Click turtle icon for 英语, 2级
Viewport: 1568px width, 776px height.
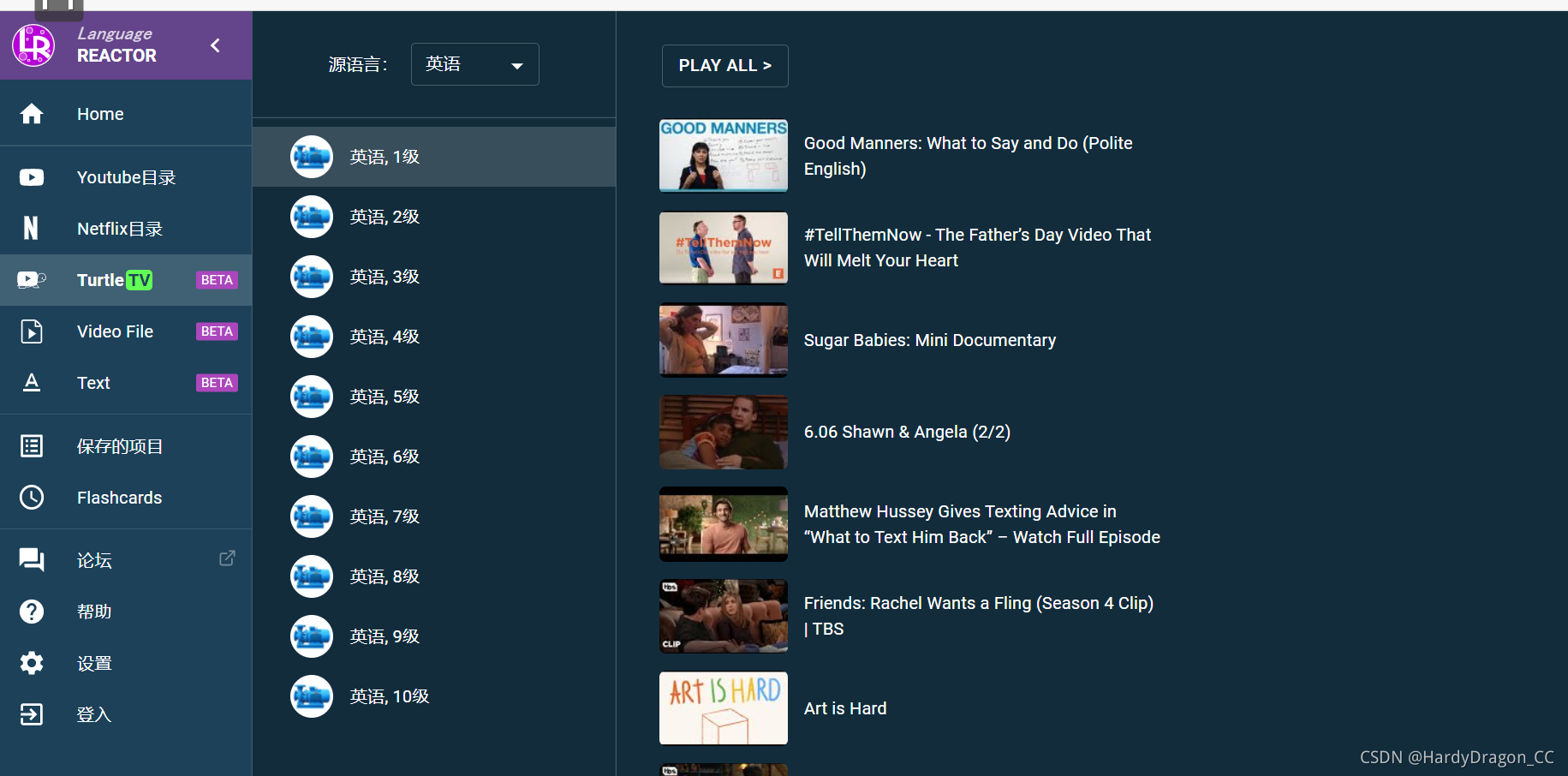pos(312,217)
